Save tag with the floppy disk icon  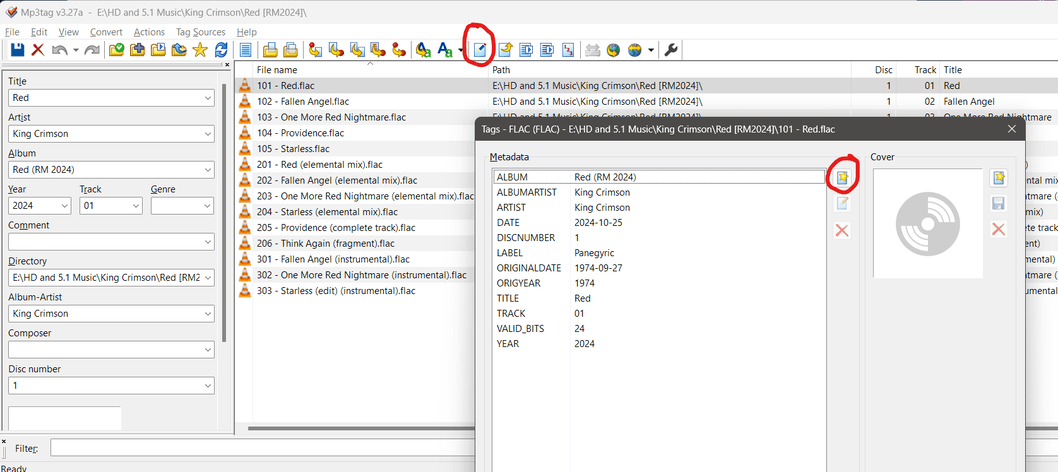click(18, 50)
